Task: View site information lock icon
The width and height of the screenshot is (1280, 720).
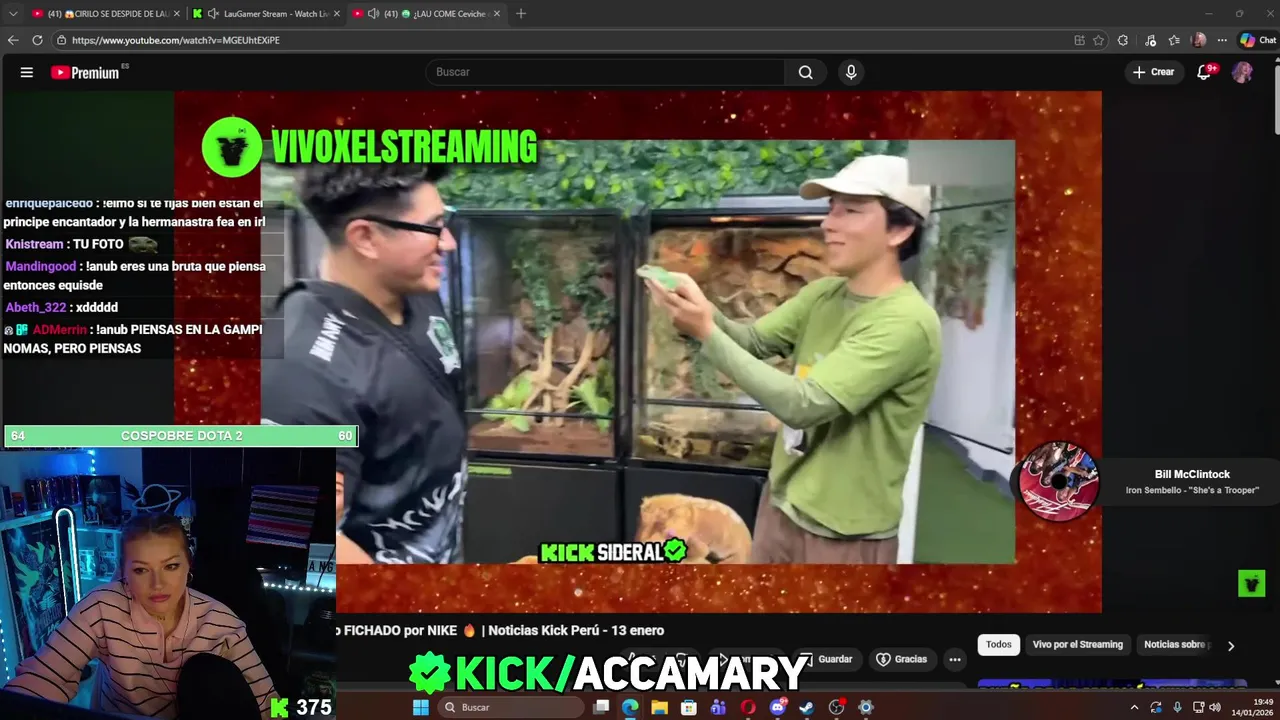Action: (x=61, y=40)
